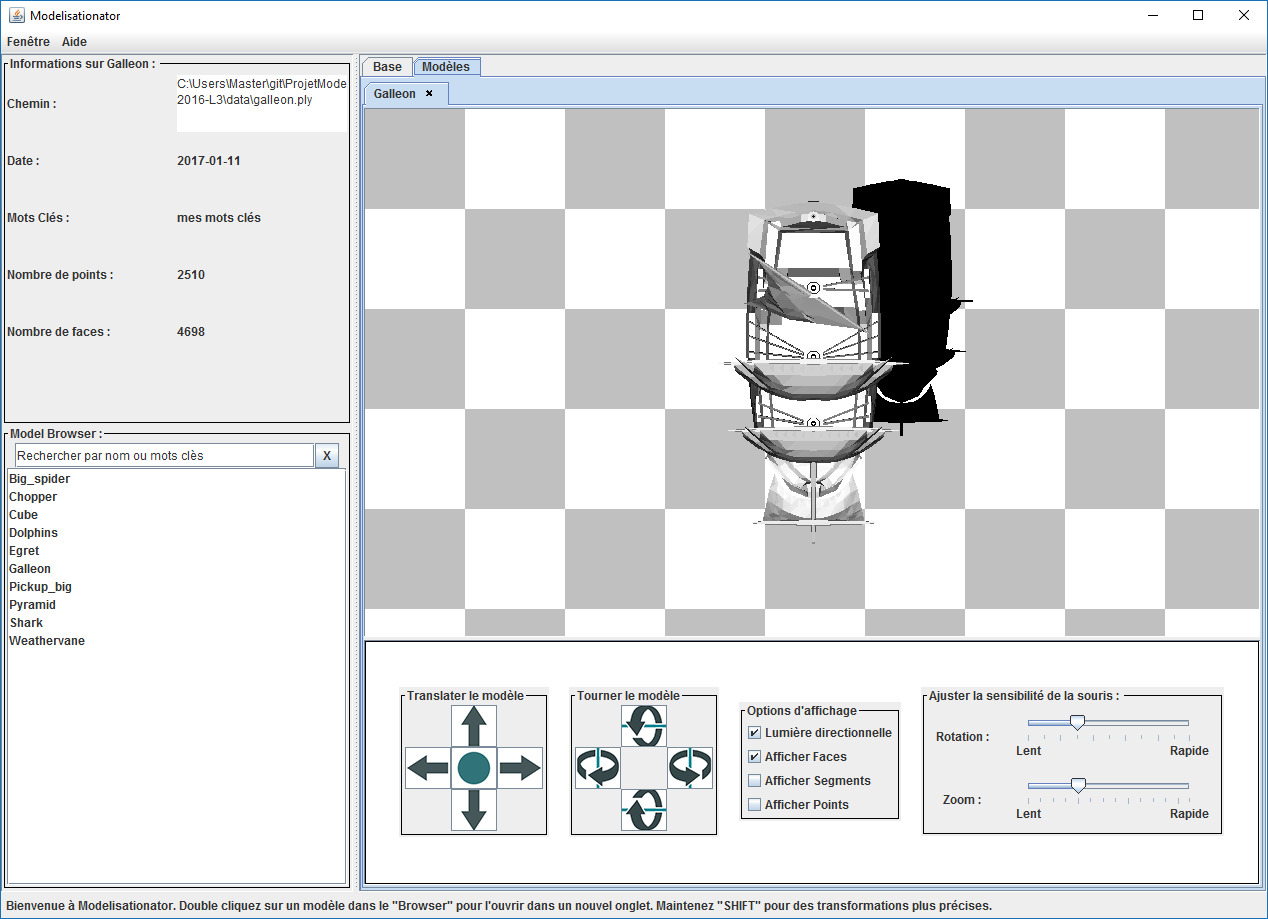
Task: Recenter the model with the circle button
Action: tap(474, 768)
